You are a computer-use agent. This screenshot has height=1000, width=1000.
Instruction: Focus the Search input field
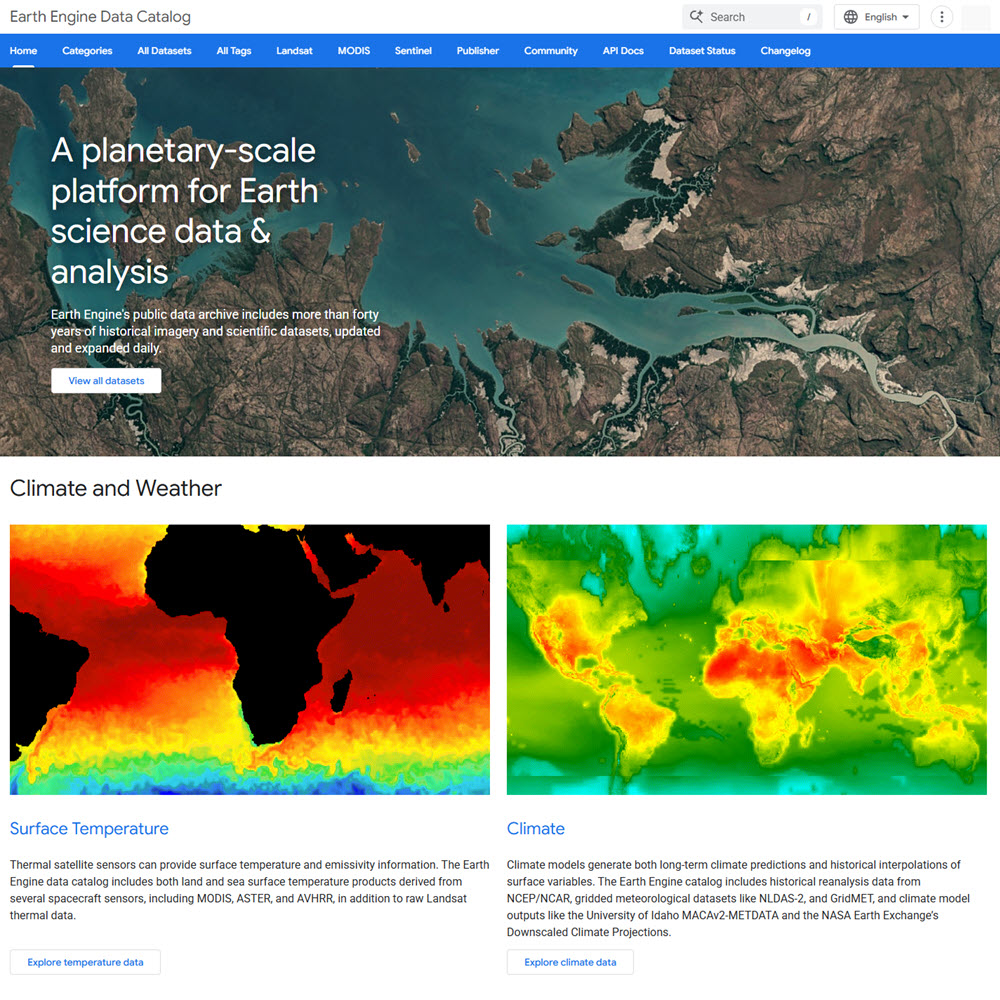(752, 17)
